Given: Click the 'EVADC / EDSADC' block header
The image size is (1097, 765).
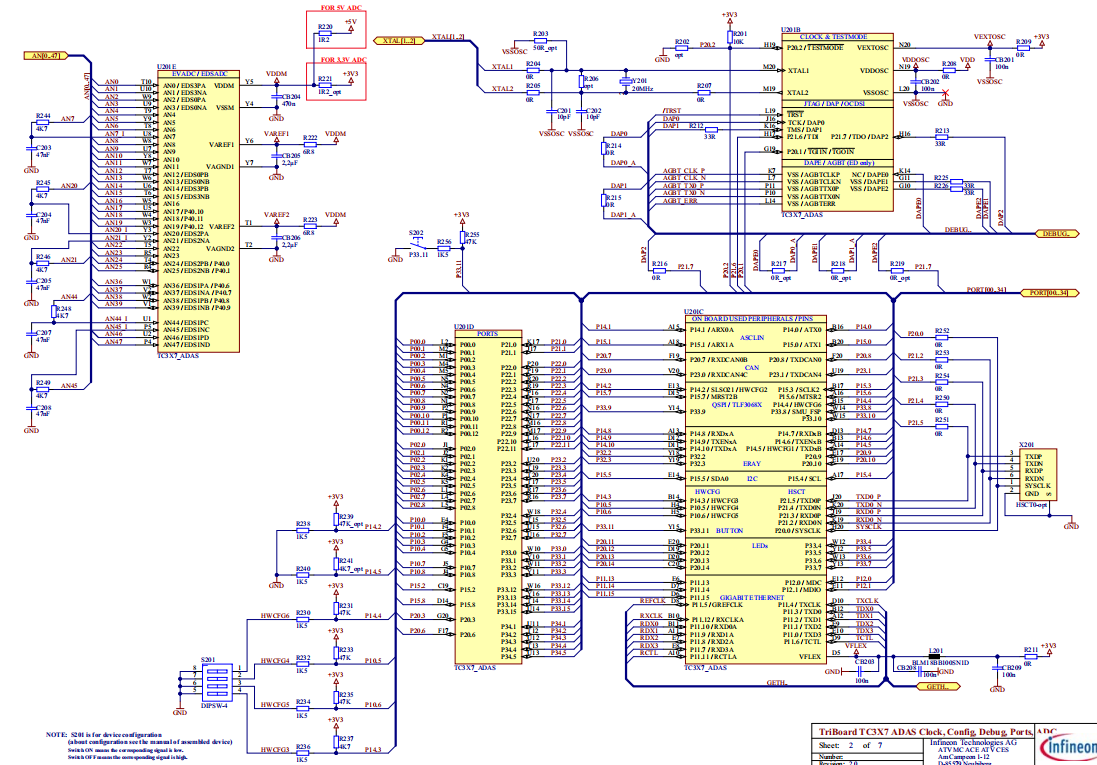Looking at the screenshot, I should pos(200,73).
